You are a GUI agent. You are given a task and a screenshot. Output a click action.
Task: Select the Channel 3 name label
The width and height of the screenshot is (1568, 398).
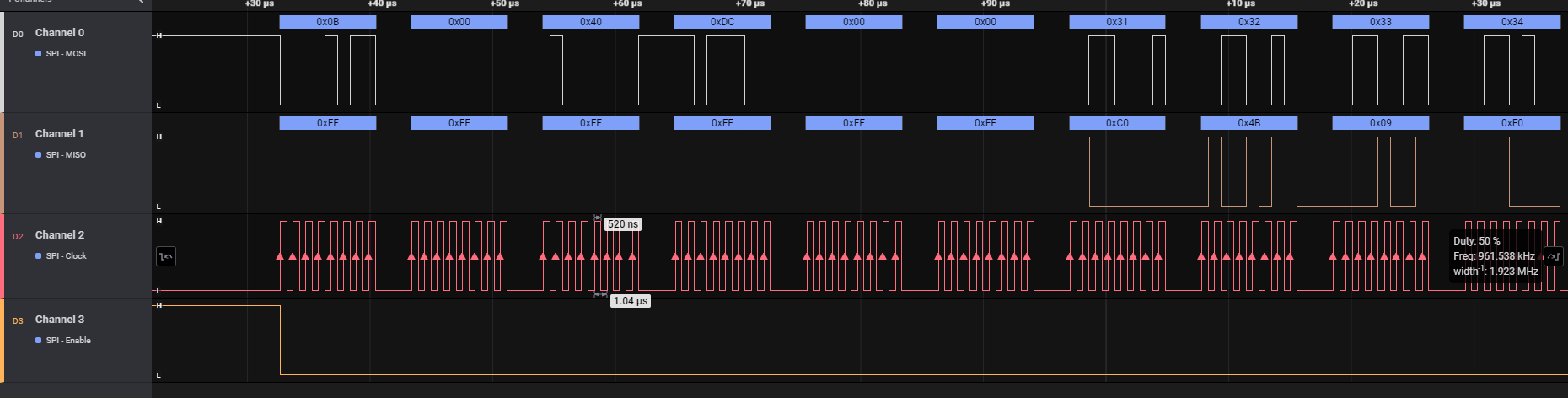(60, 320)
